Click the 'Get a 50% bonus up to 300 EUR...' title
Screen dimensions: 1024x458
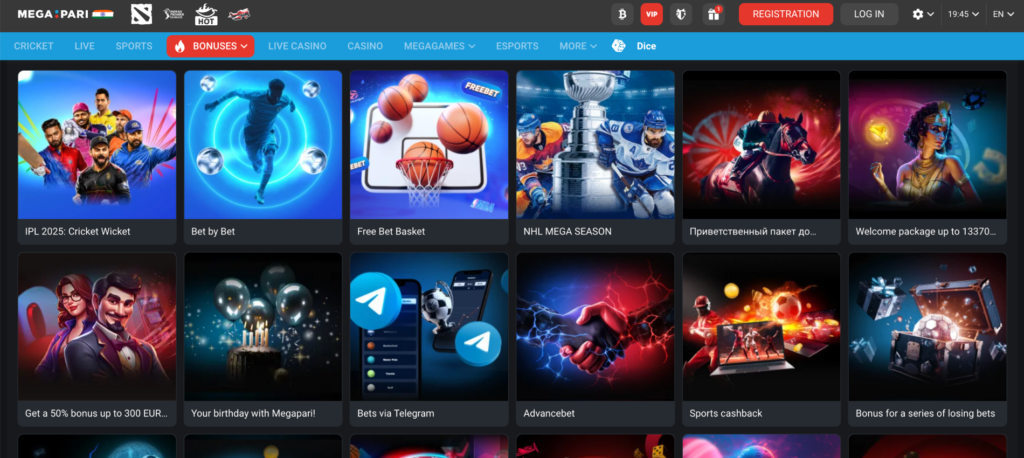pos(97,414)
